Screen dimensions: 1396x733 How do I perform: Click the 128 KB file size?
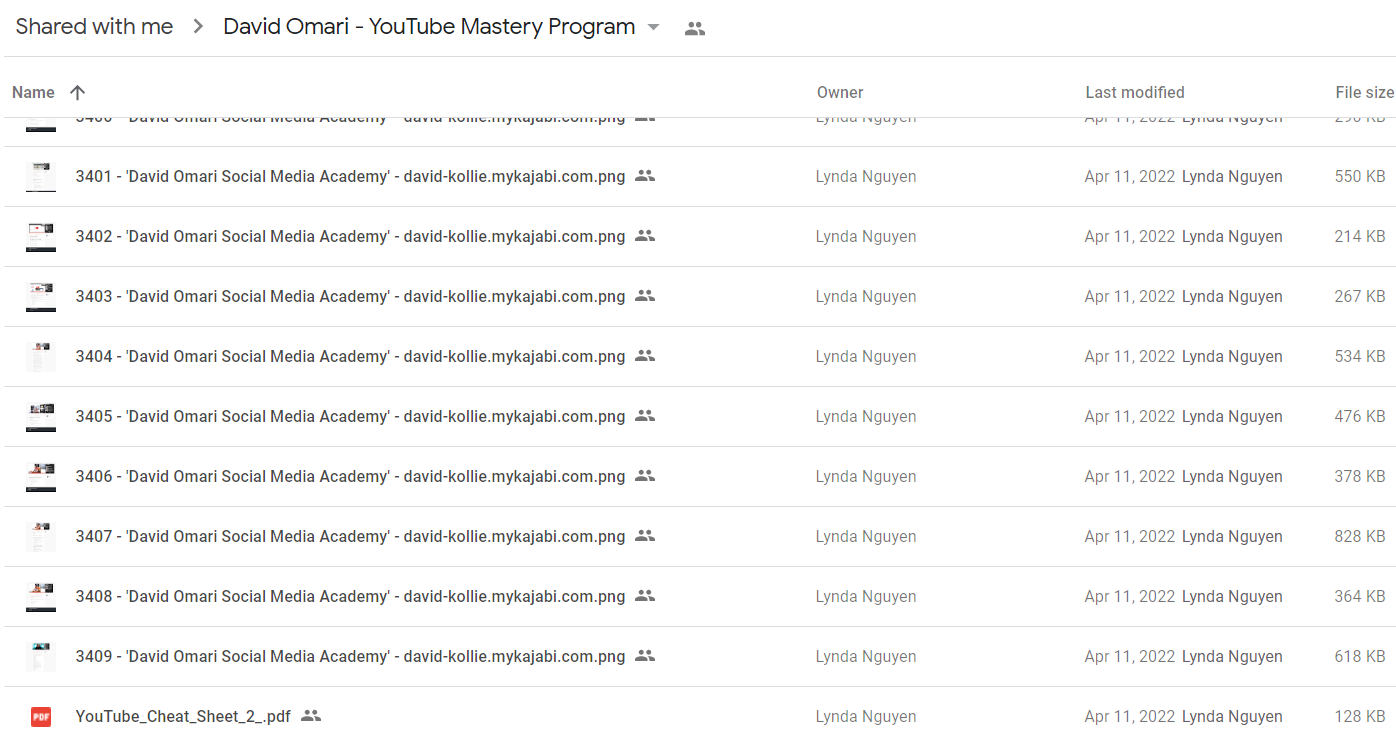[1360, 716]
